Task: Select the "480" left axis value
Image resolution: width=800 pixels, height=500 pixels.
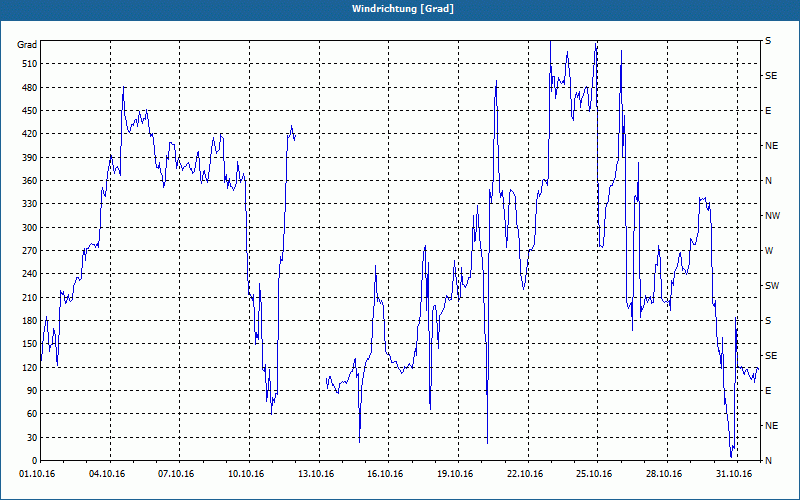Action: 30,88
